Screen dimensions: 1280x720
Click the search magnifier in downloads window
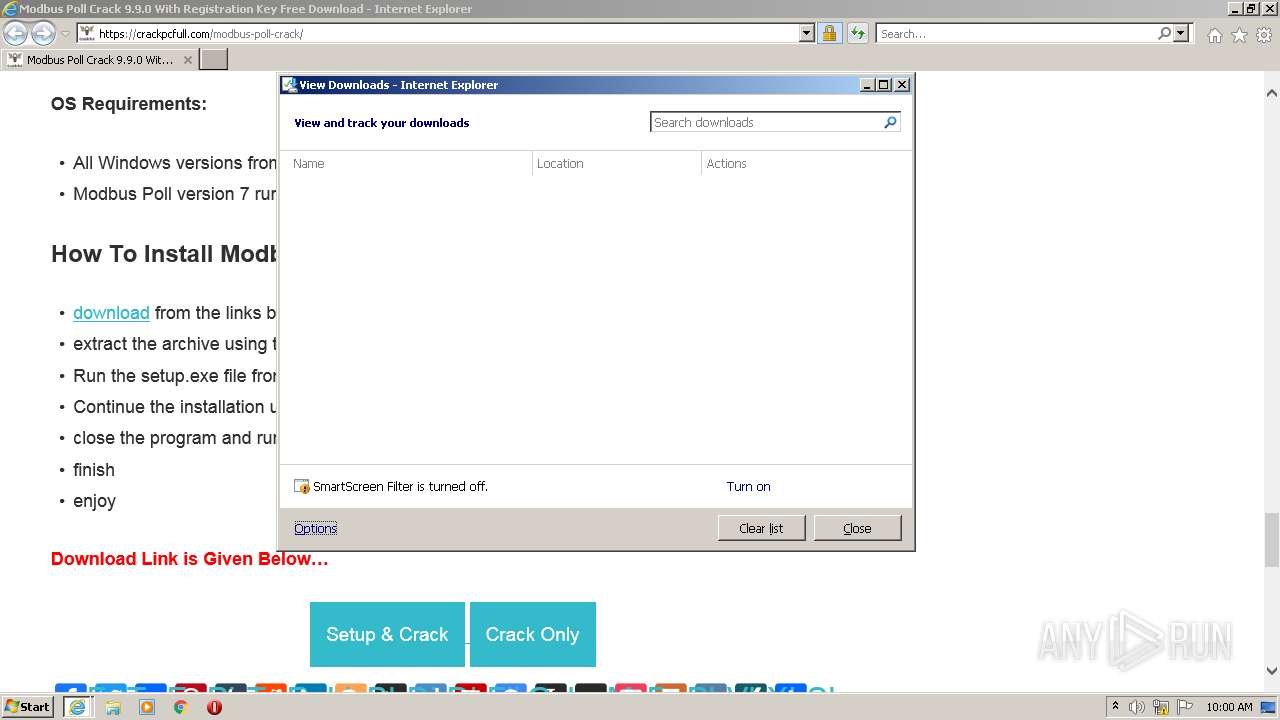click(x=891, y=122)
